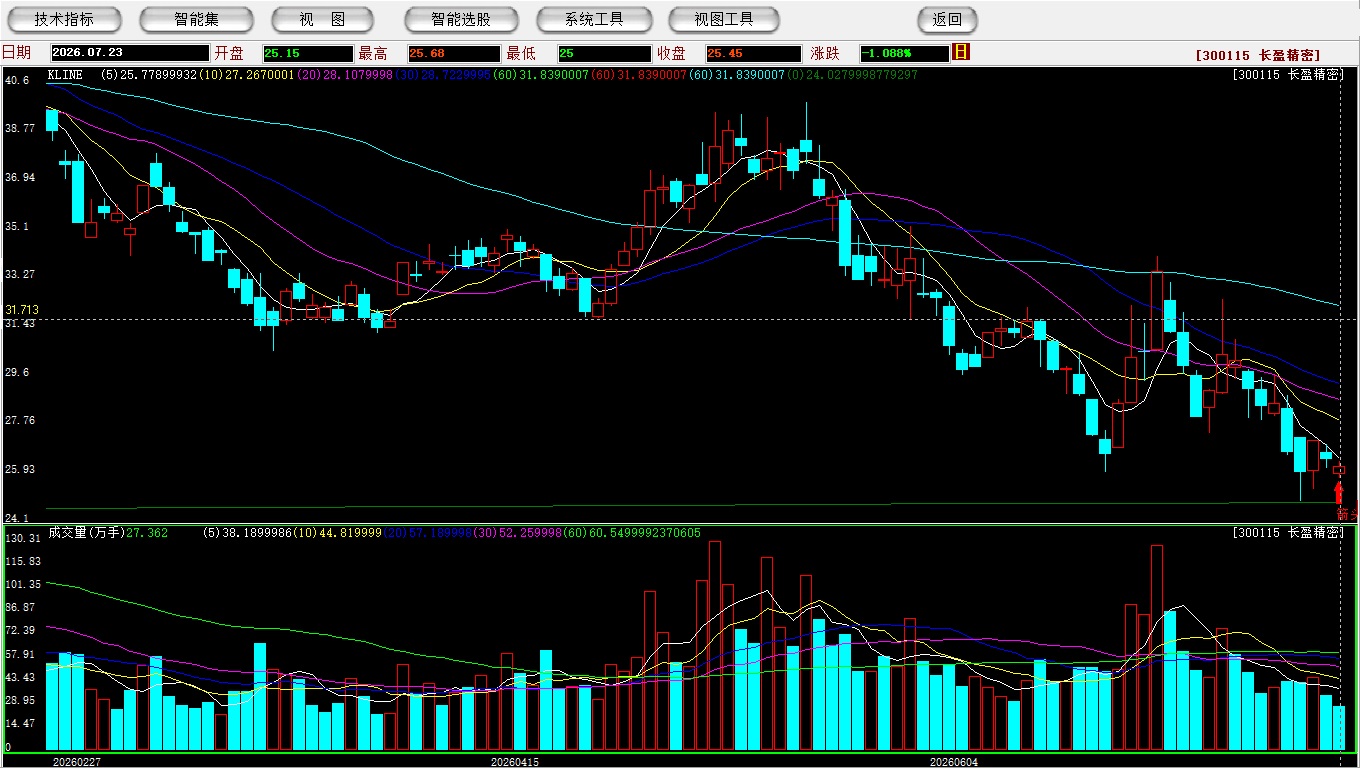Click the red arrow marker at latest candle

pyautogui.click(x=1339, y=492)
